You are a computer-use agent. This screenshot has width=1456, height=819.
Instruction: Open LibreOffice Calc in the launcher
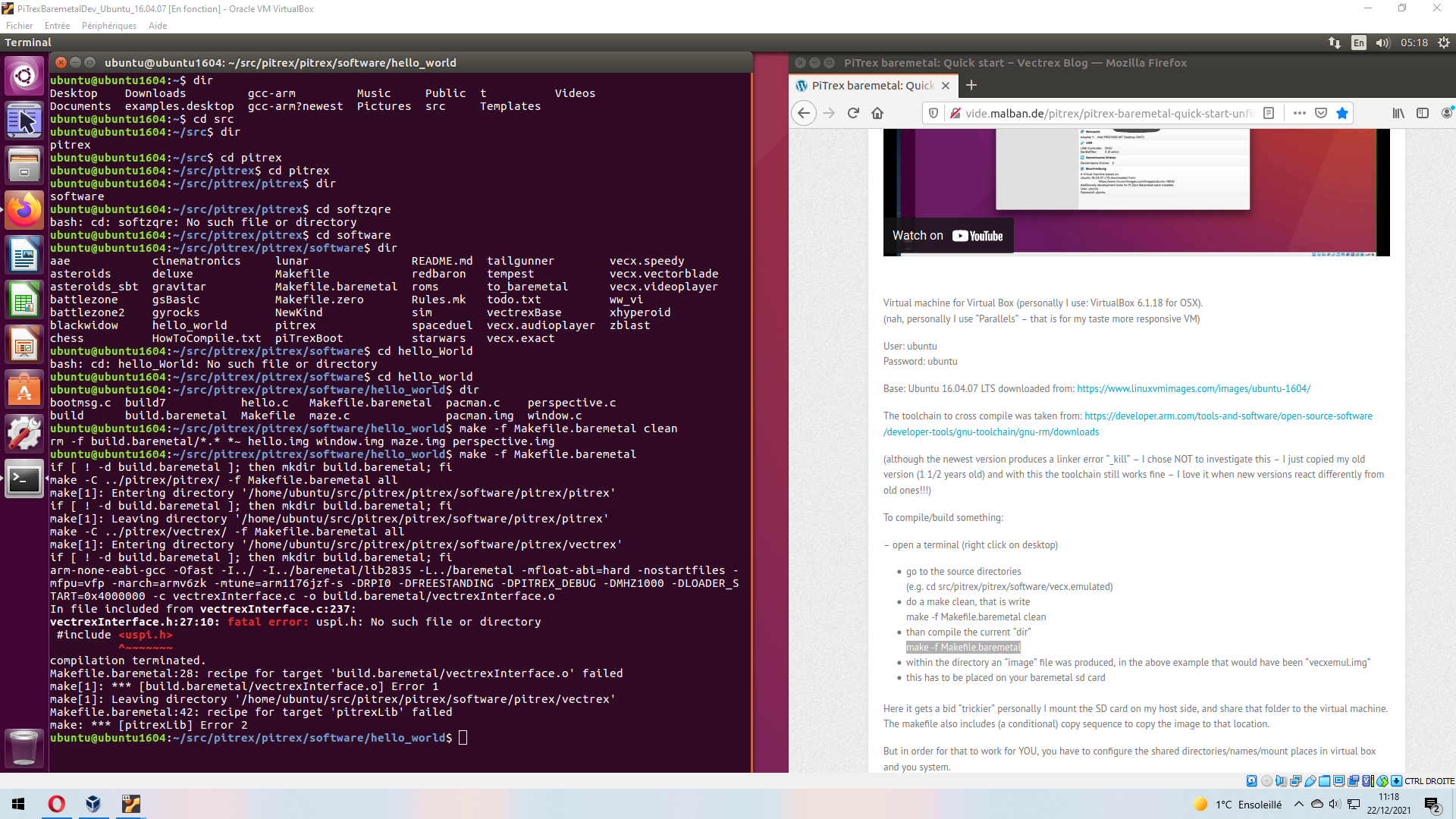(x=24, y=301)
